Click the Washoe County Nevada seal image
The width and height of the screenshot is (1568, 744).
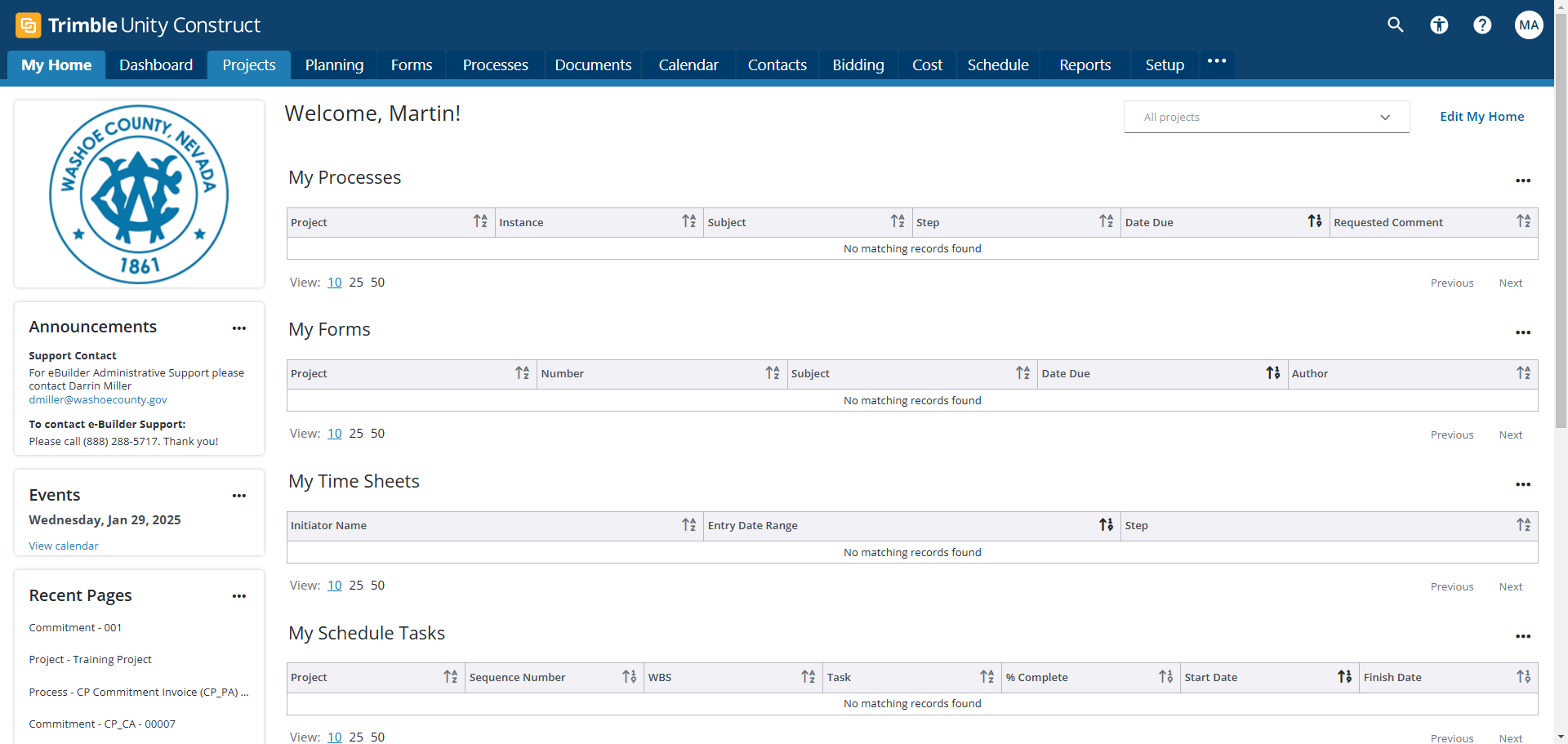[x=139, y=194]
